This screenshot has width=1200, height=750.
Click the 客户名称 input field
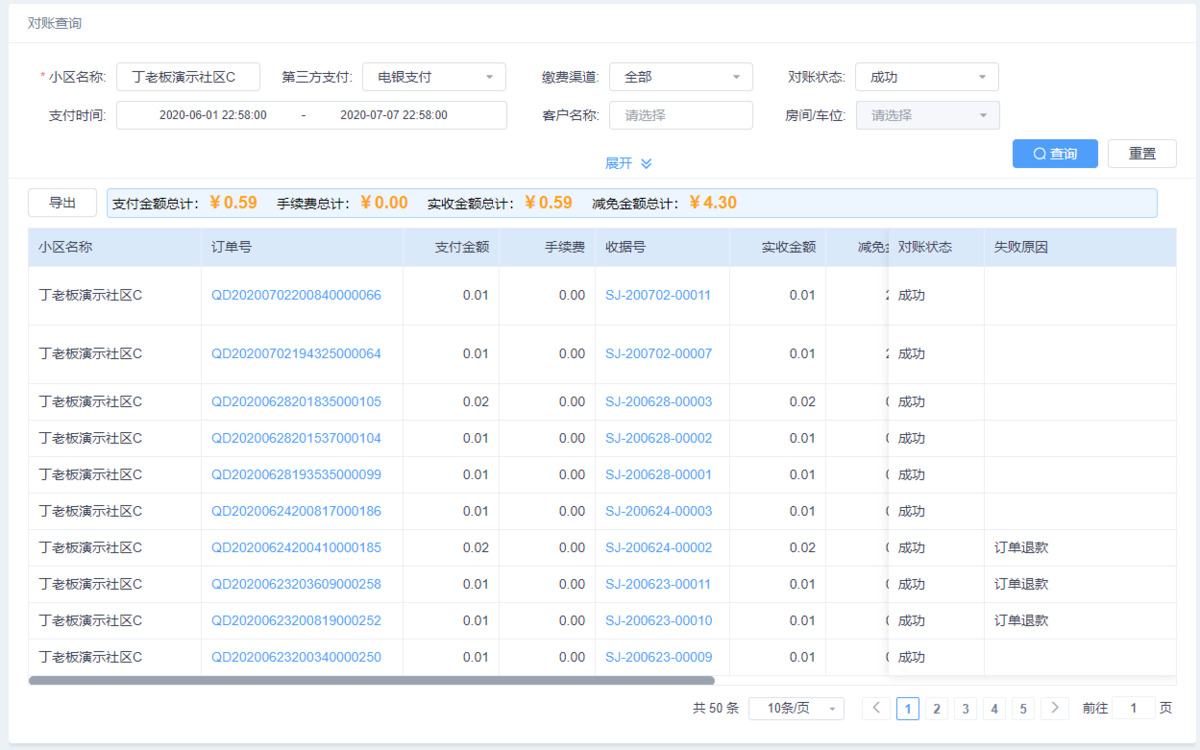(681, 115)
